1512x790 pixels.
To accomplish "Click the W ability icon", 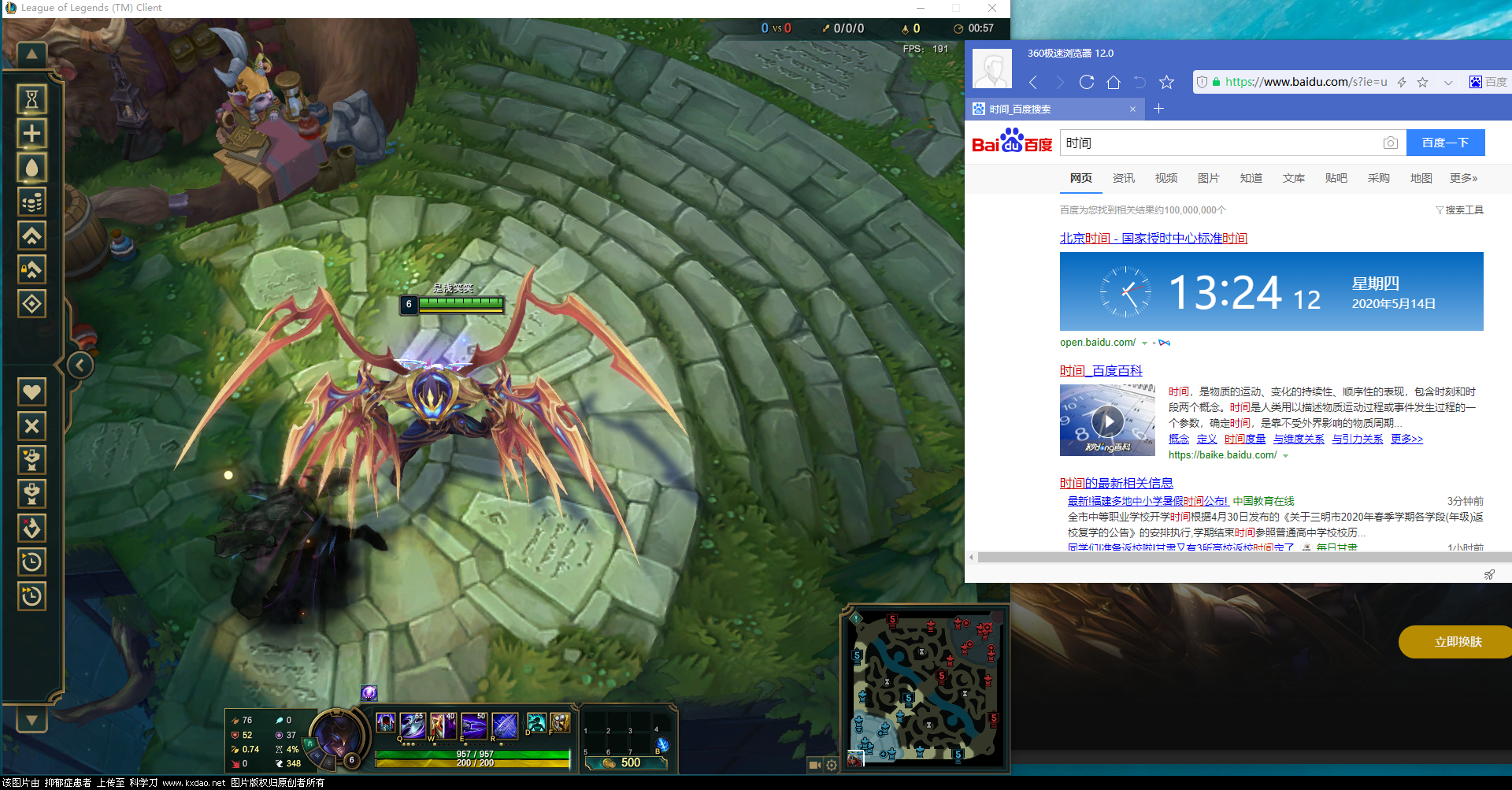I will click(443, 725).
